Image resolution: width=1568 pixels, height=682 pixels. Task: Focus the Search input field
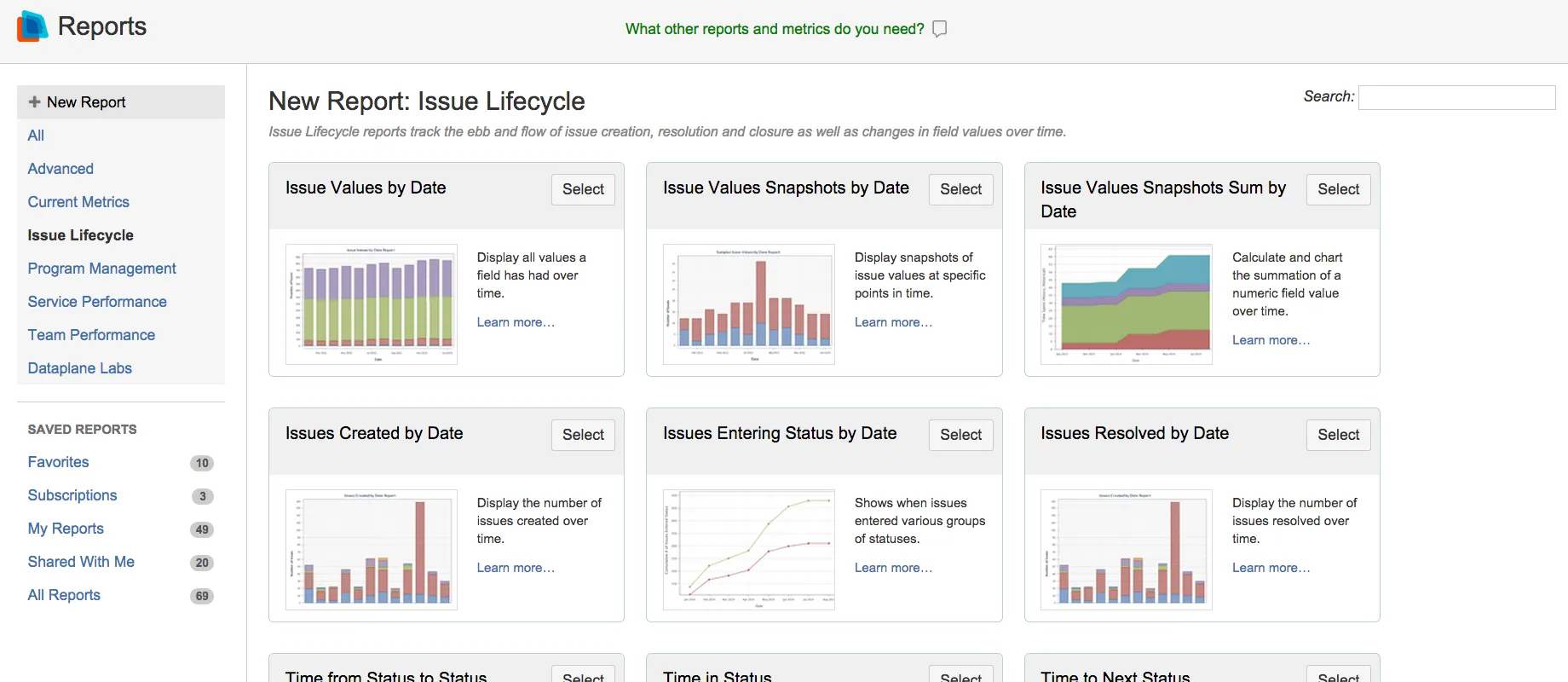pyautogui.click(x=1456, y=97)
